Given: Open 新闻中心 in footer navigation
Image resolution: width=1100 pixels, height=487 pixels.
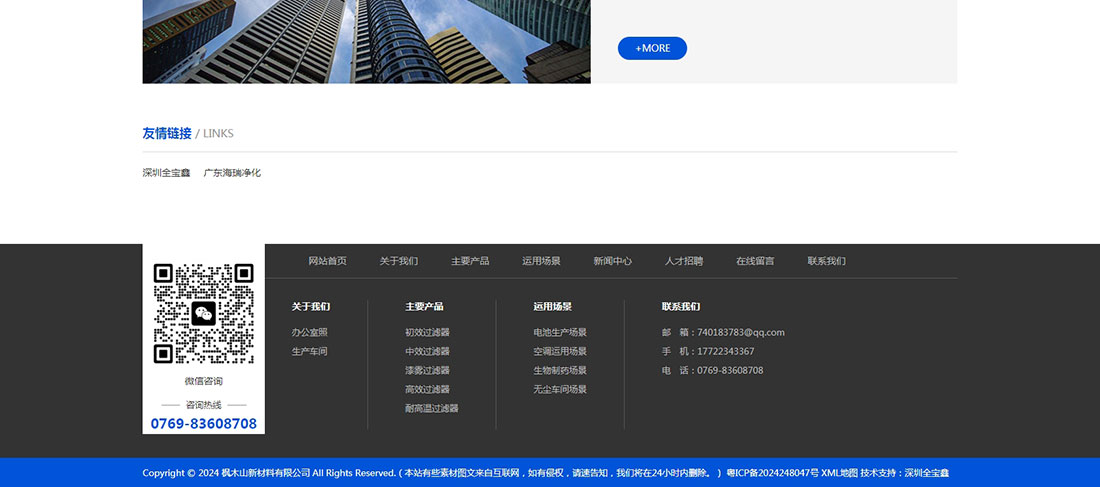Looking at the screenshot, I should click(x=612, y=261).
